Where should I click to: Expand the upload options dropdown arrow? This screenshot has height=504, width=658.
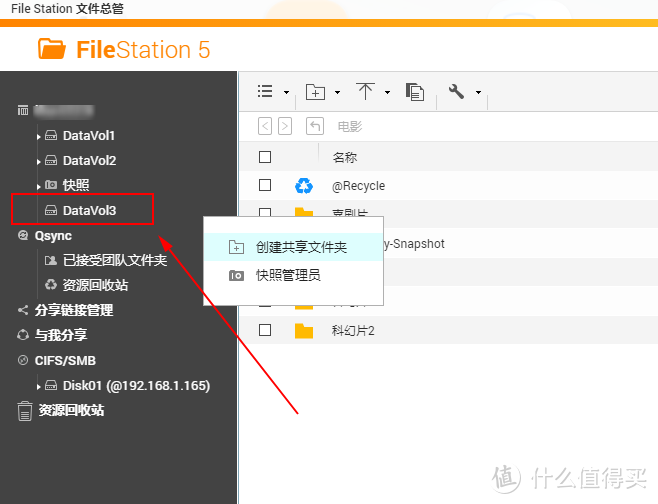tap(387, 92)
